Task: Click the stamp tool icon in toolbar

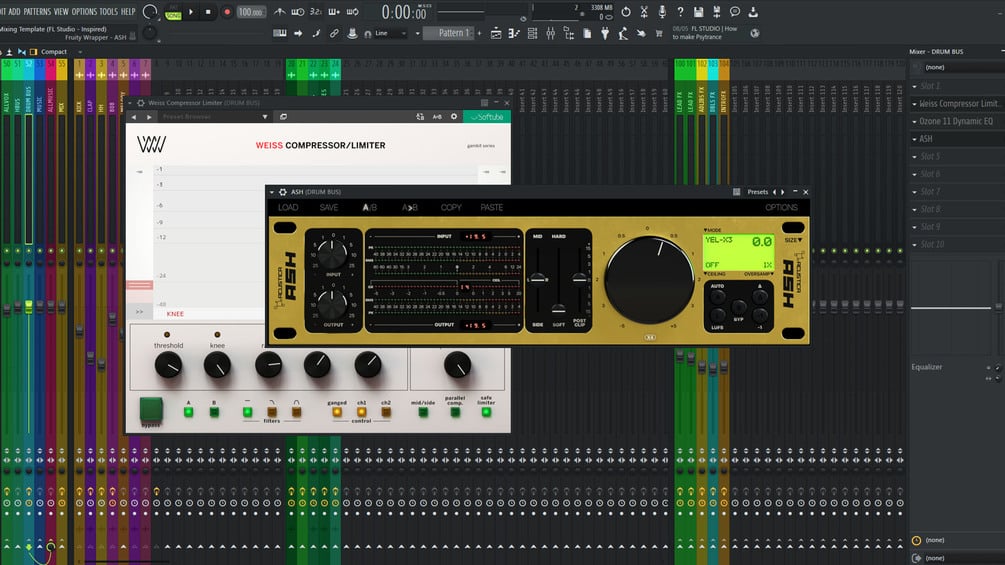Action: pos(352,33)
